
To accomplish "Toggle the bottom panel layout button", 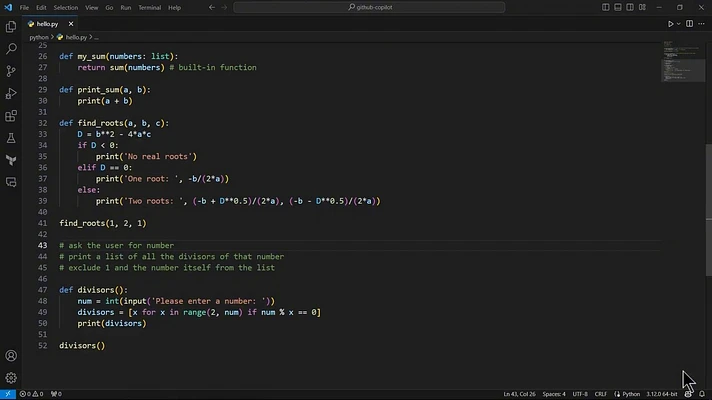I will 618,7.
